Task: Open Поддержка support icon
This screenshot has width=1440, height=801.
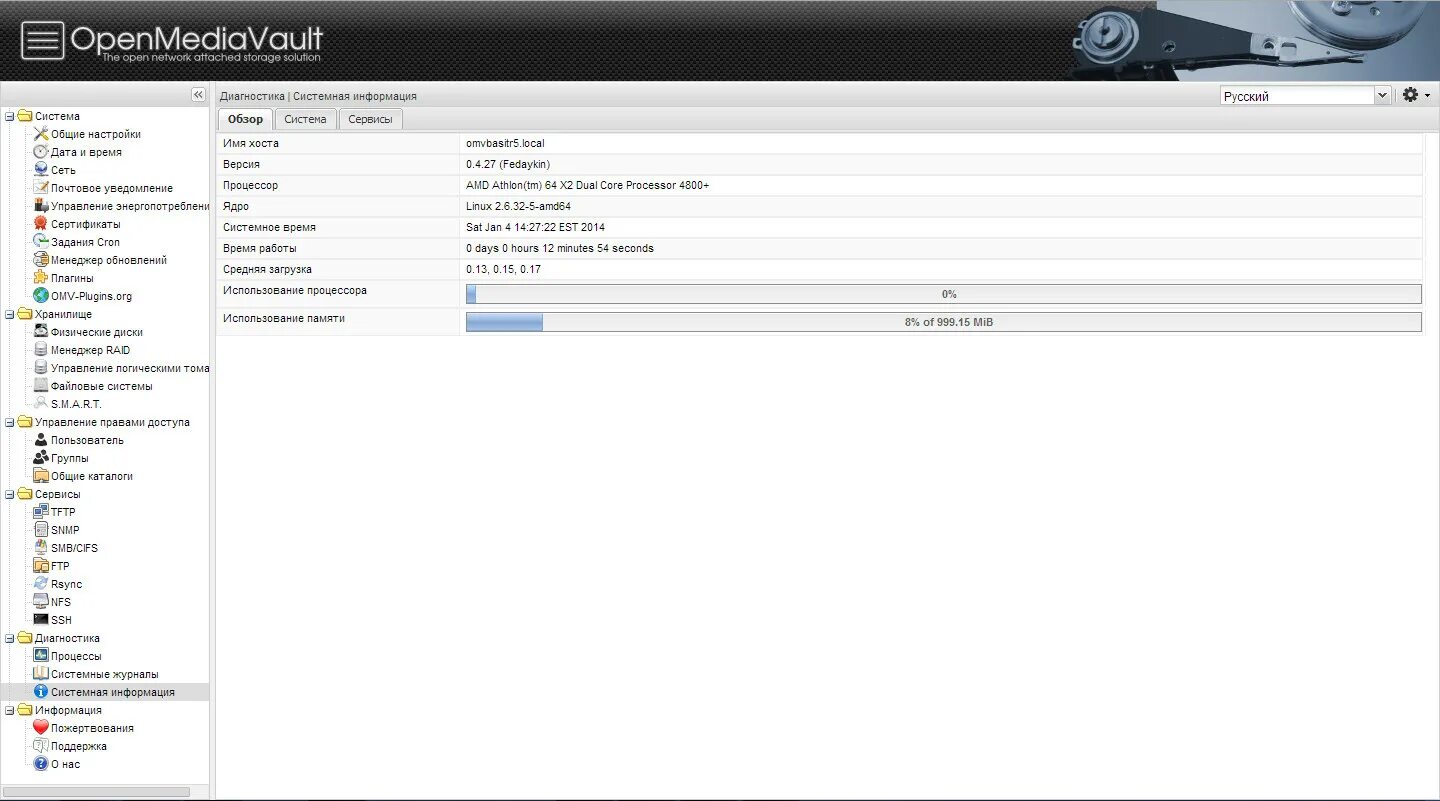Action: [x=41, y=746]
